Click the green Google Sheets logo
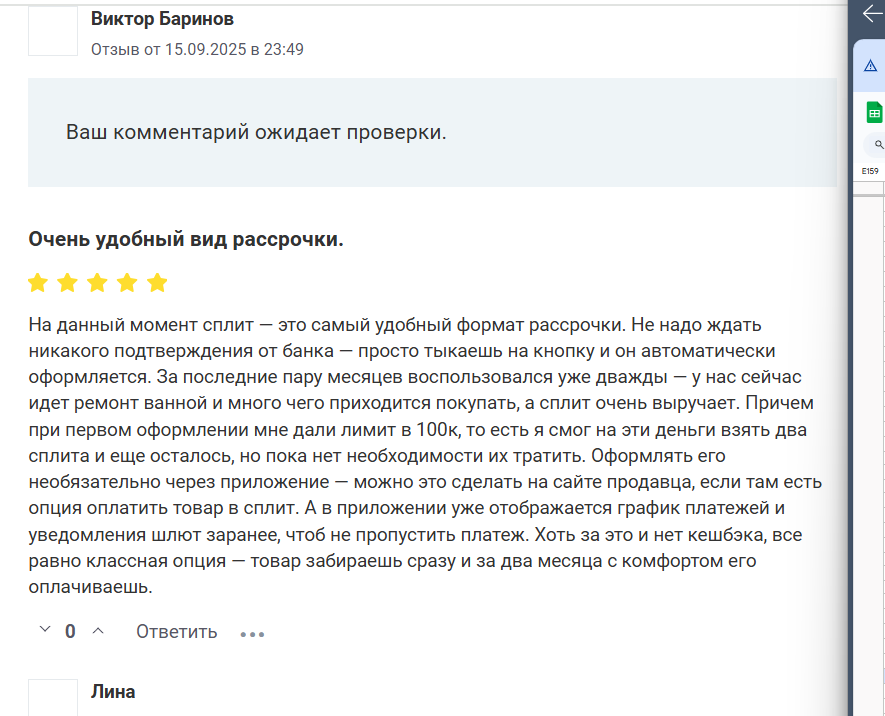 (x=874, y=112)
